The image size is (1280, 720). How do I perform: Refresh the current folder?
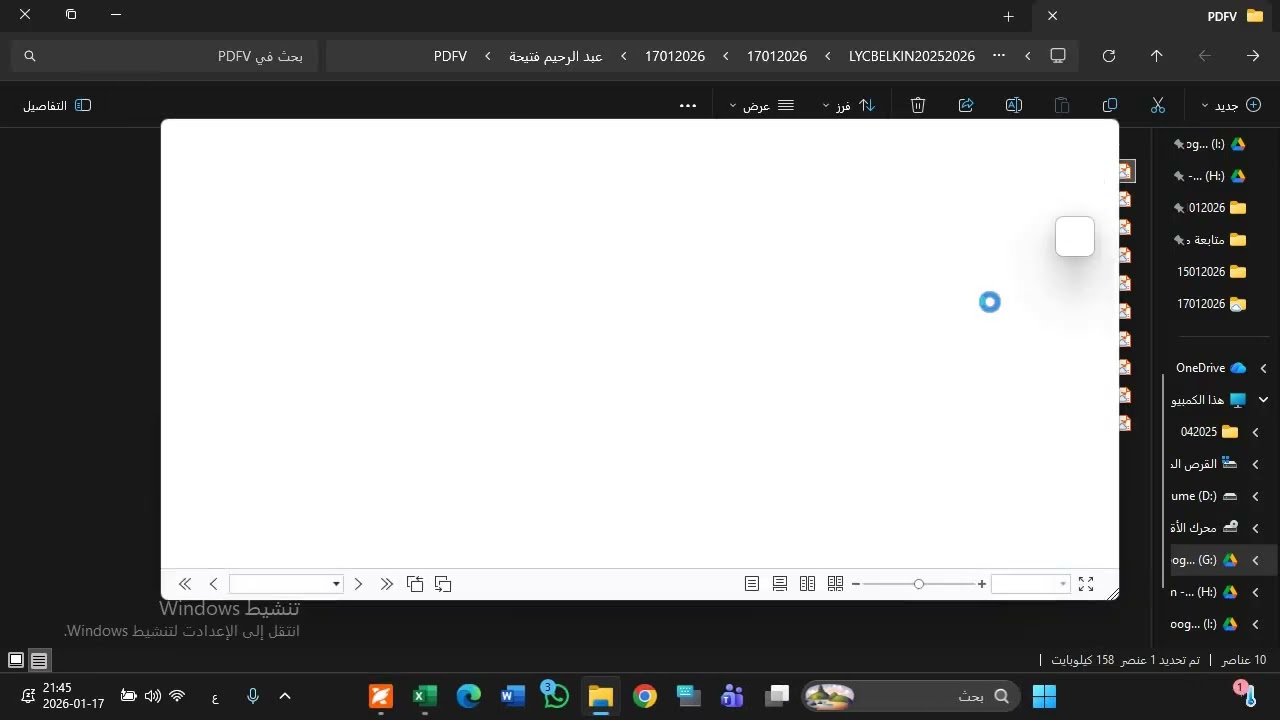tap(1108, 56)
